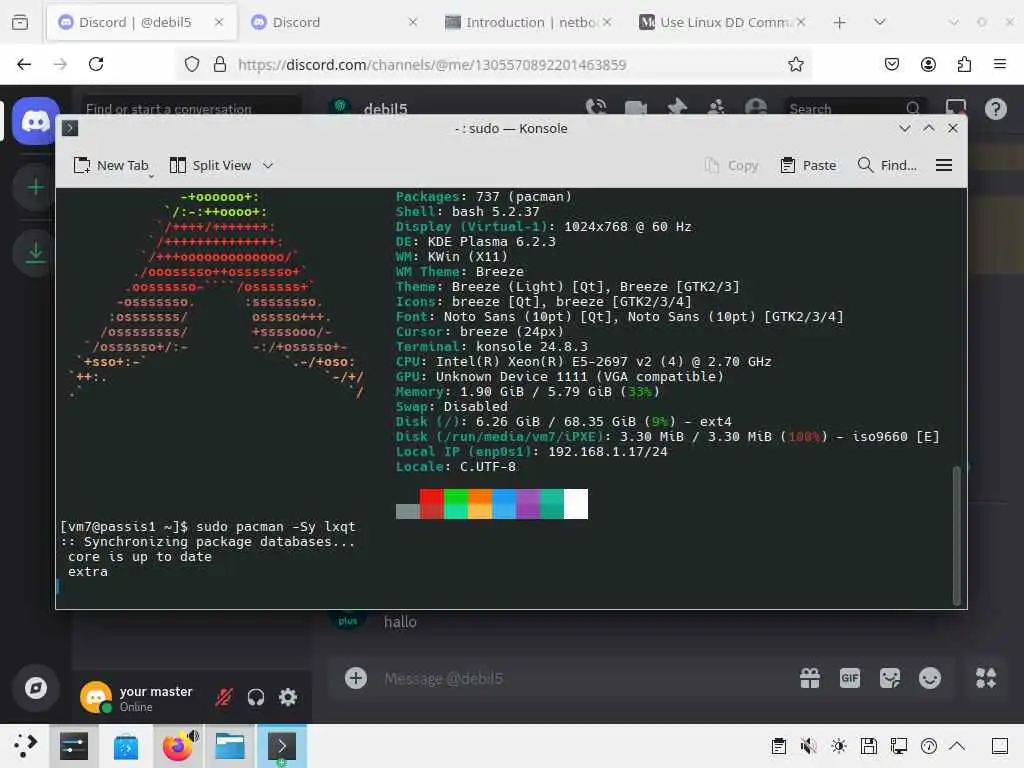Expand hidden system tray icons arrow
This screenshot has height=768, width=1024.
tap(957, 746)
